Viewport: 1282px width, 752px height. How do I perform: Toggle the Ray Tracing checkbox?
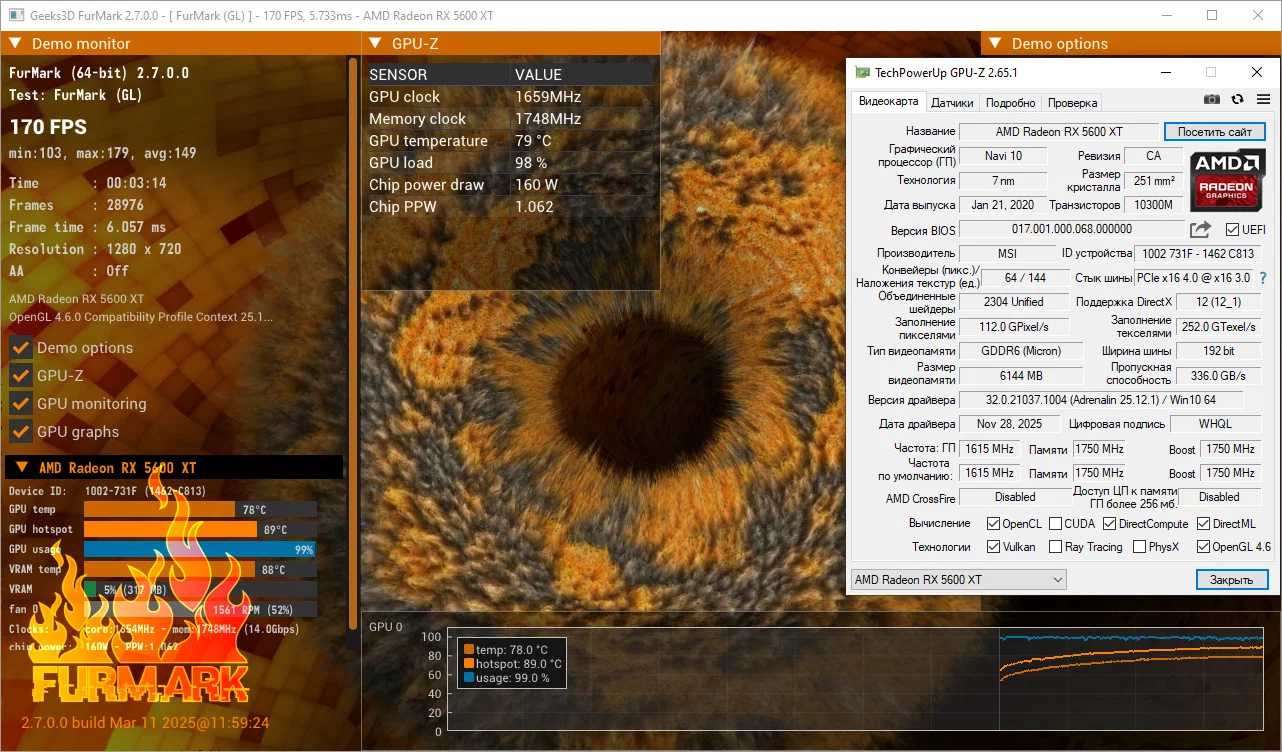(x=1055, y=547)
